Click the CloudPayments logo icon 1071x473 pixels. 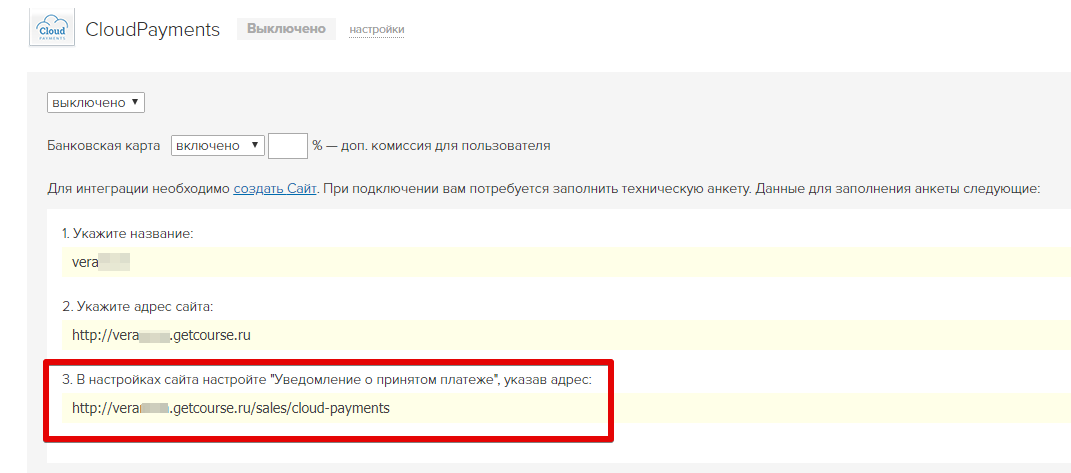pos(52,27)
